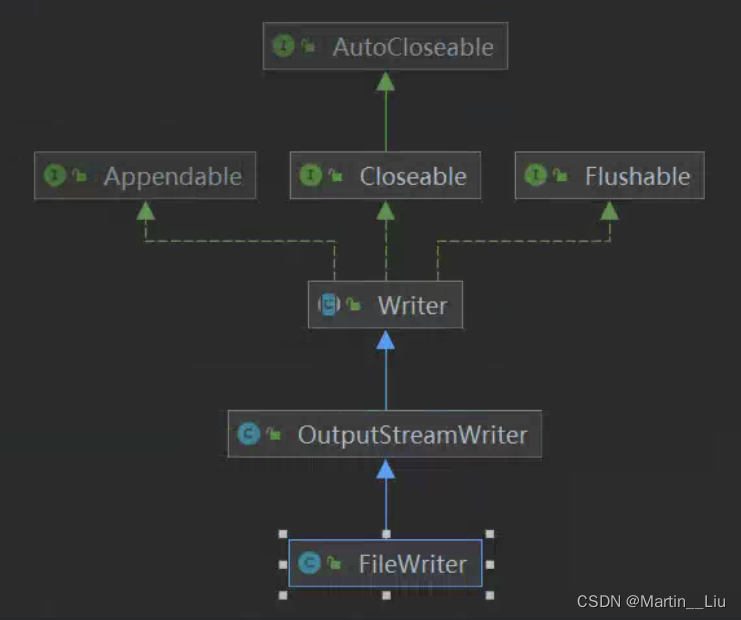This screenshot has width=741, height=620.
Task: Click the interface icon beside AutoCloseable
Action: point(283,46)
